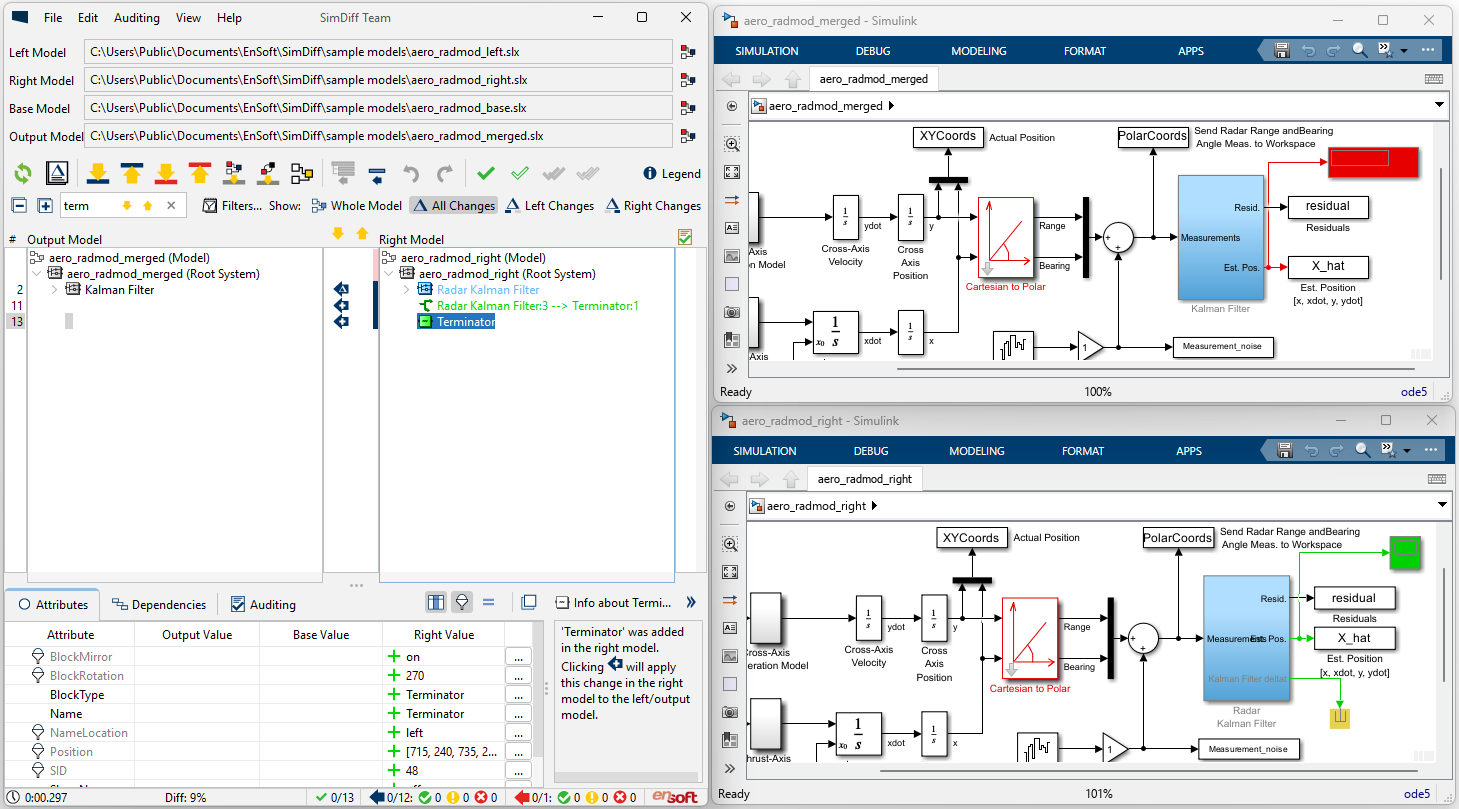
Task: Open the File menu in SimDiff
Action: [53, 18]
